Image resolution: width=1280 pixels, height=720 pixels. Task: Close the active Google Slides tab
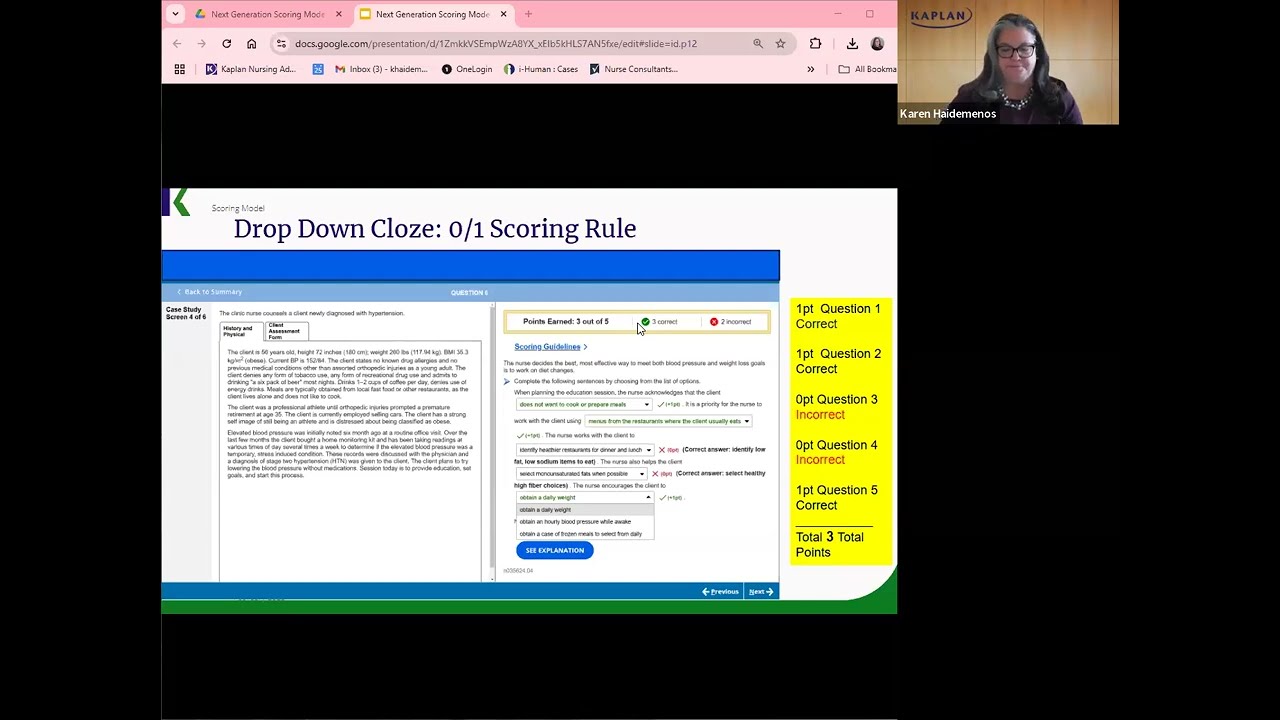503,14
